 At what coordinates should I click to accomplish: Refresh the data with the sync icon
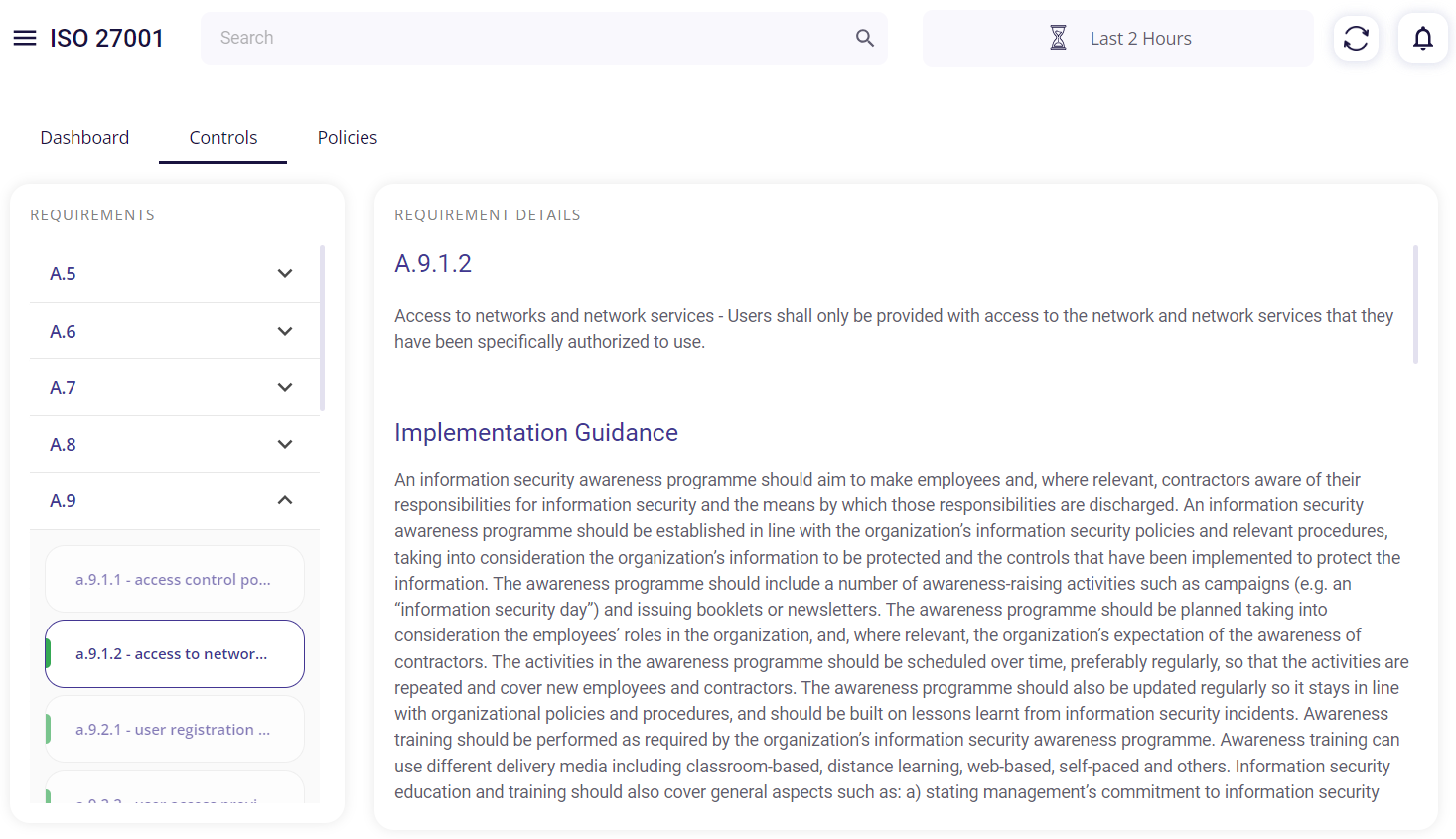pyautogui.click(x=1356, y=38)
